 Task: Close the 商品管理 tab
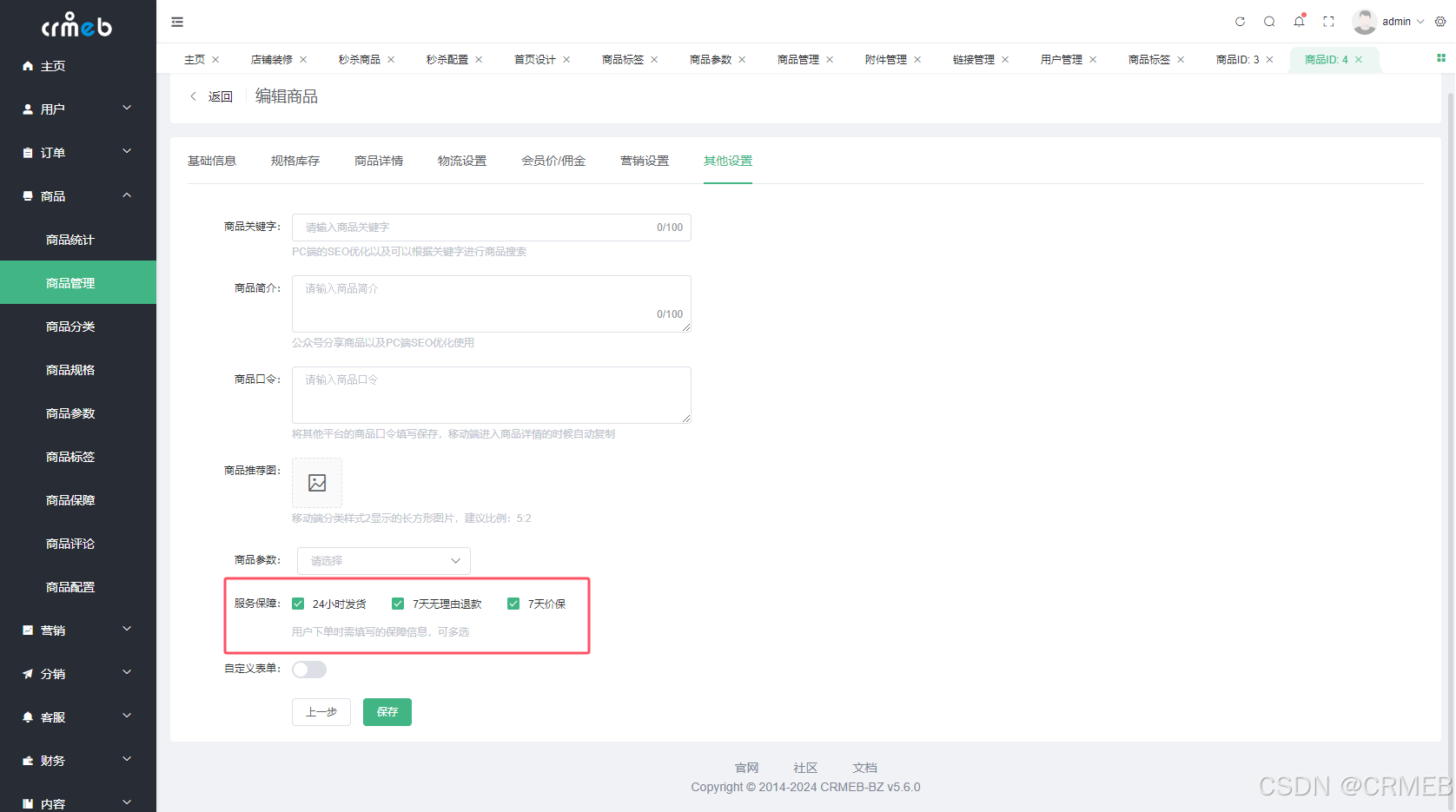[x=830, y=60]
